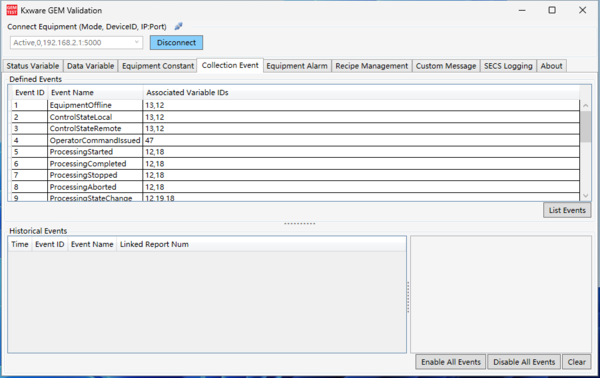Click Disable All Events button
Screen dimensions: 600x378
point(524,362)
